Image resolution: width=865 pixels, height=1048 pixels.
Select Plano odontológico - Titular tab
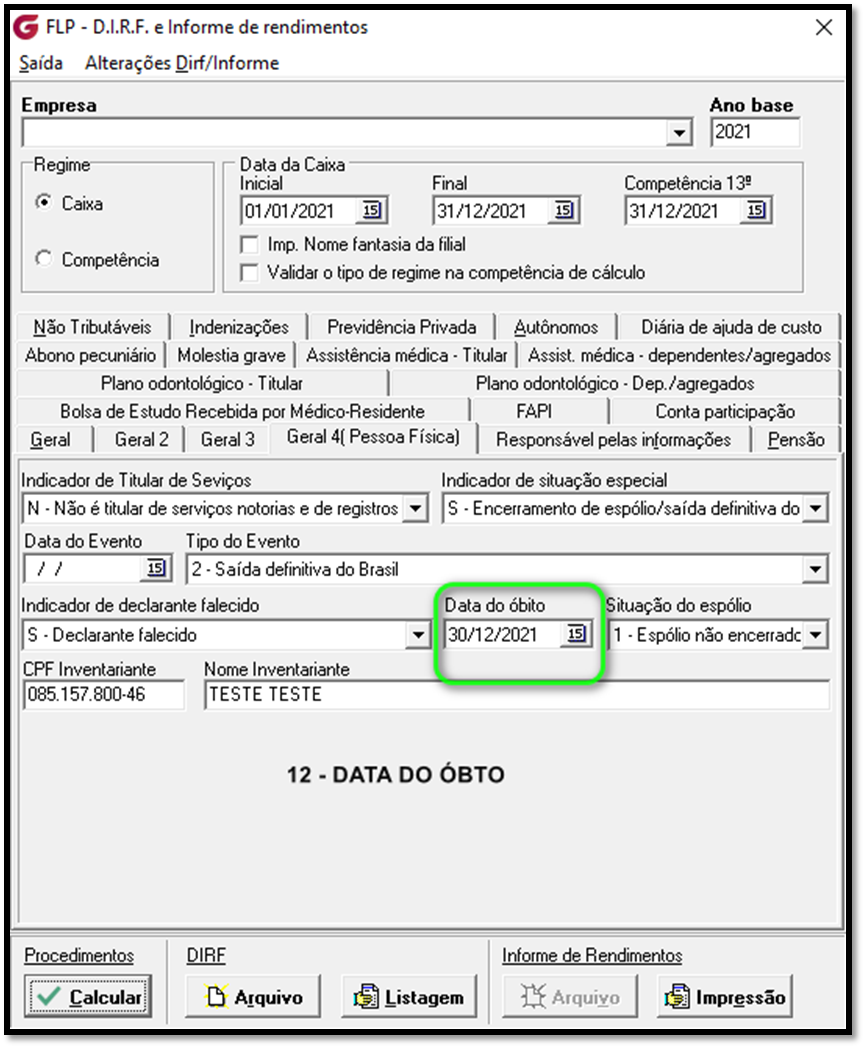pos(202,383)
